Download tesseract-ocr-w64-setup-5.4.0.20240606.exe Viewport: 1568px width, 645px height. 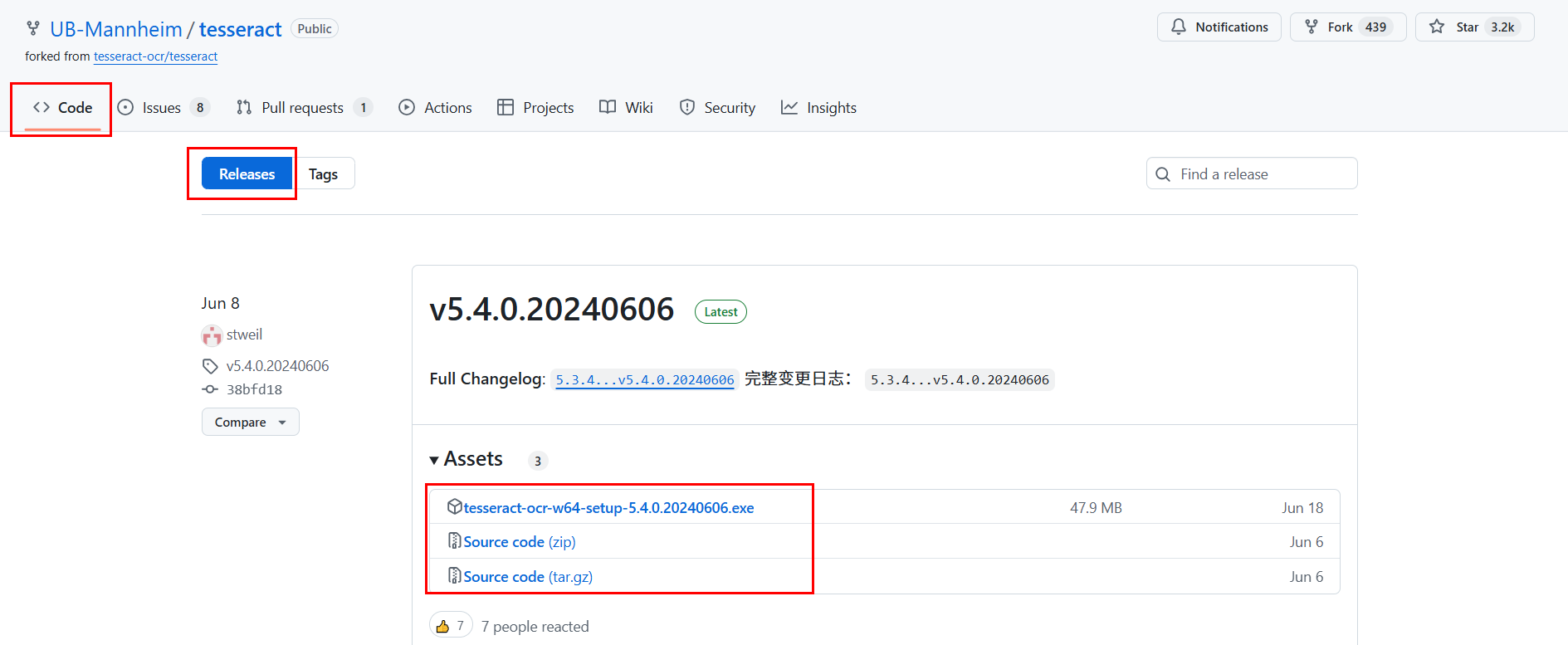608,508
